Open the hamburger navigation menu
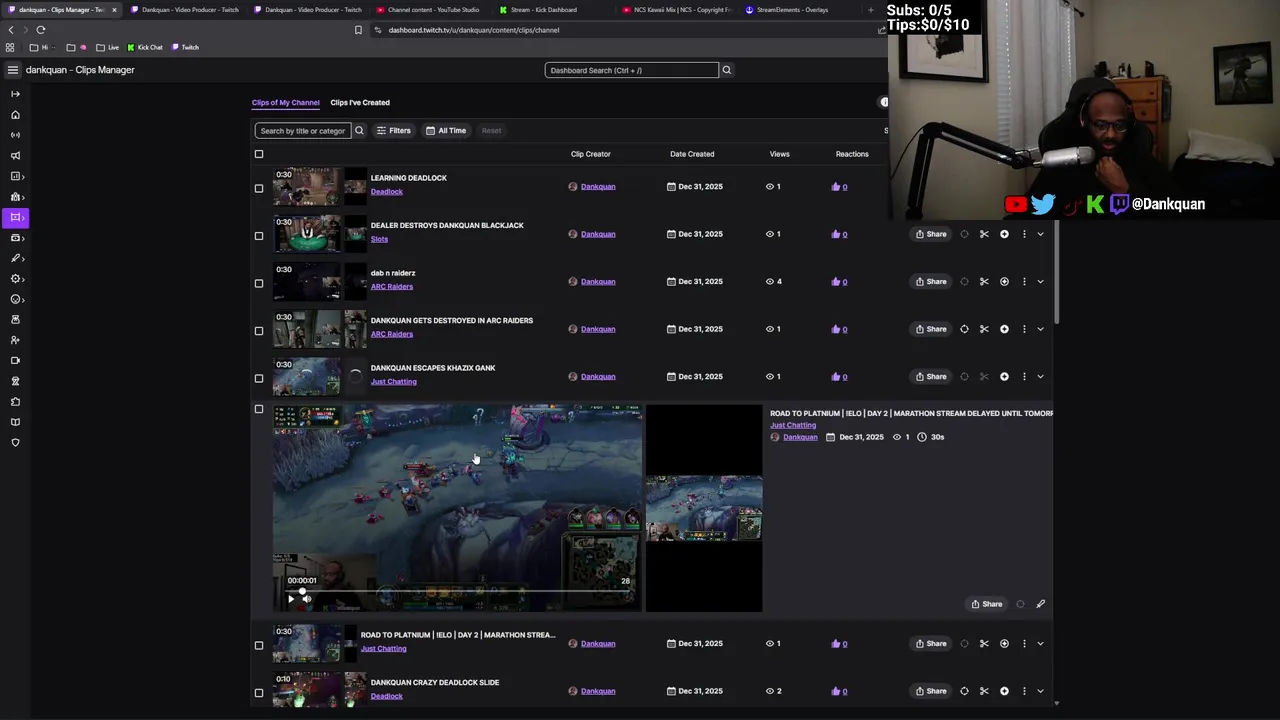1280x720 pixels. coord(13,70)
